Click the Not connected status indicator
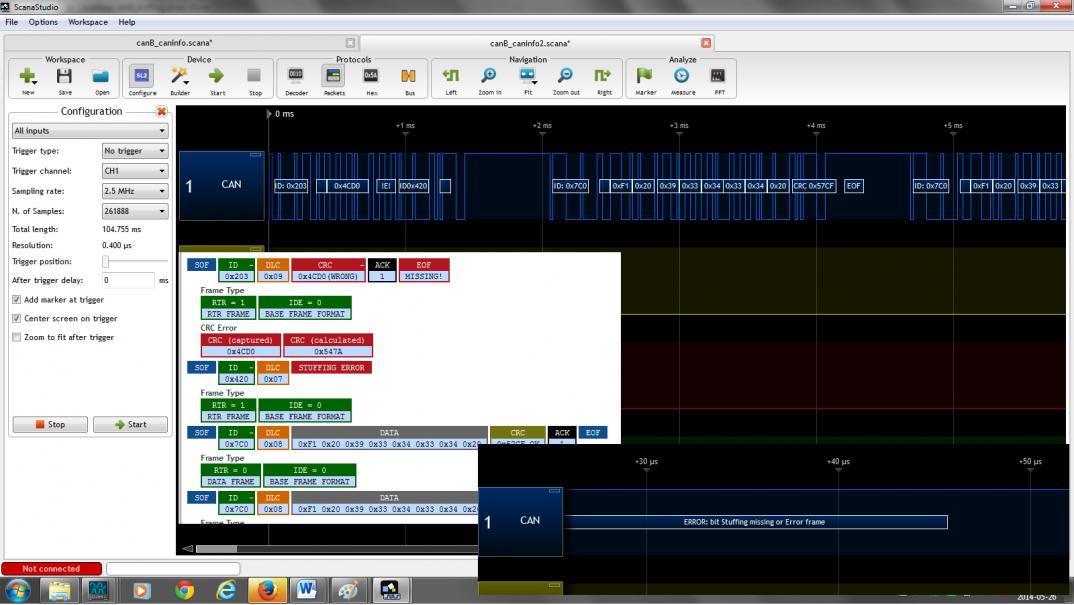Screen dimensions: 1074x605 pos(51,569)
